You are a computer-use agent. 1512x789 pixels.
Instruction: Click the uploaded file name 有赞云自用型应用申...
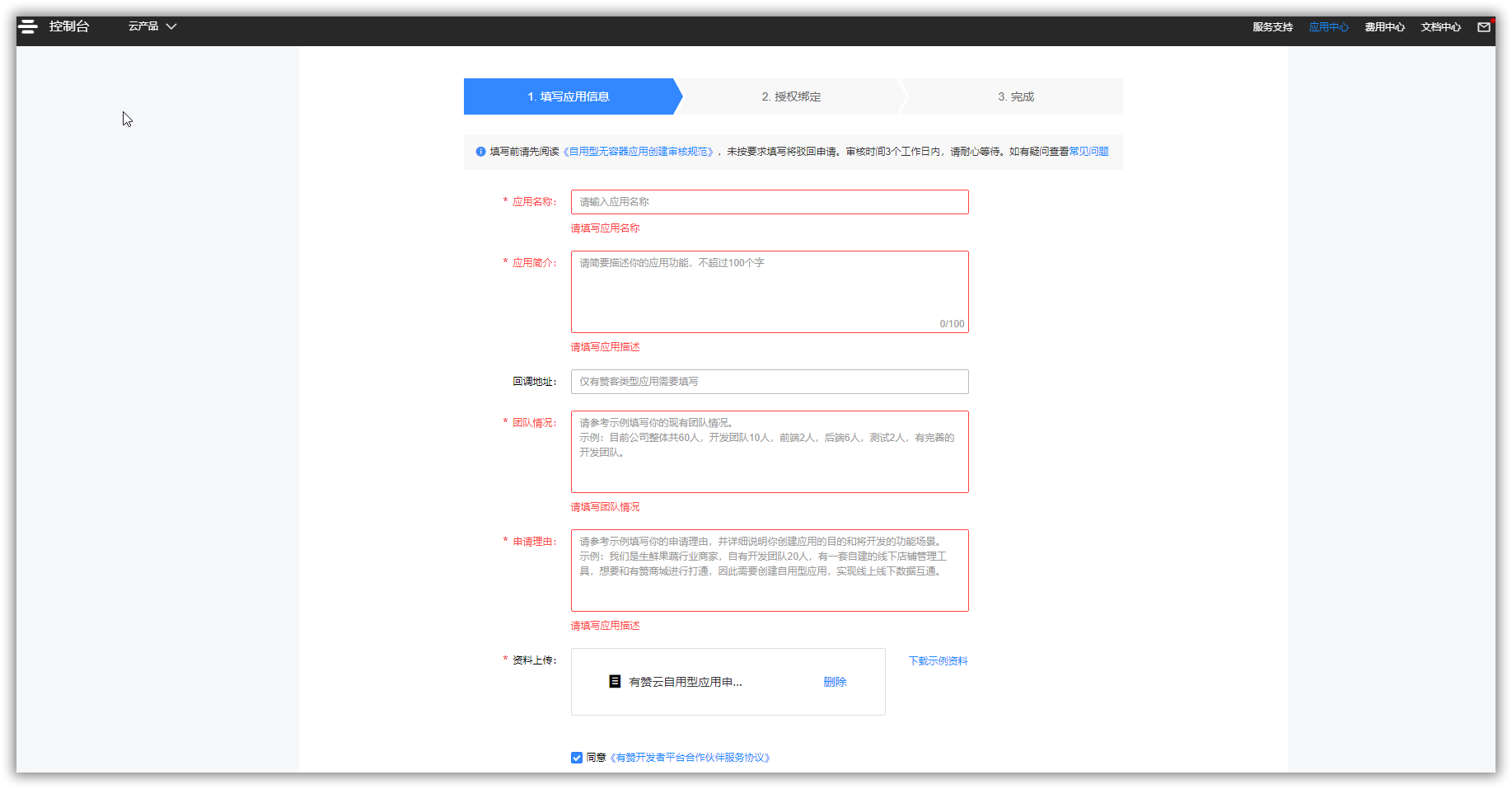pos(686,682)
